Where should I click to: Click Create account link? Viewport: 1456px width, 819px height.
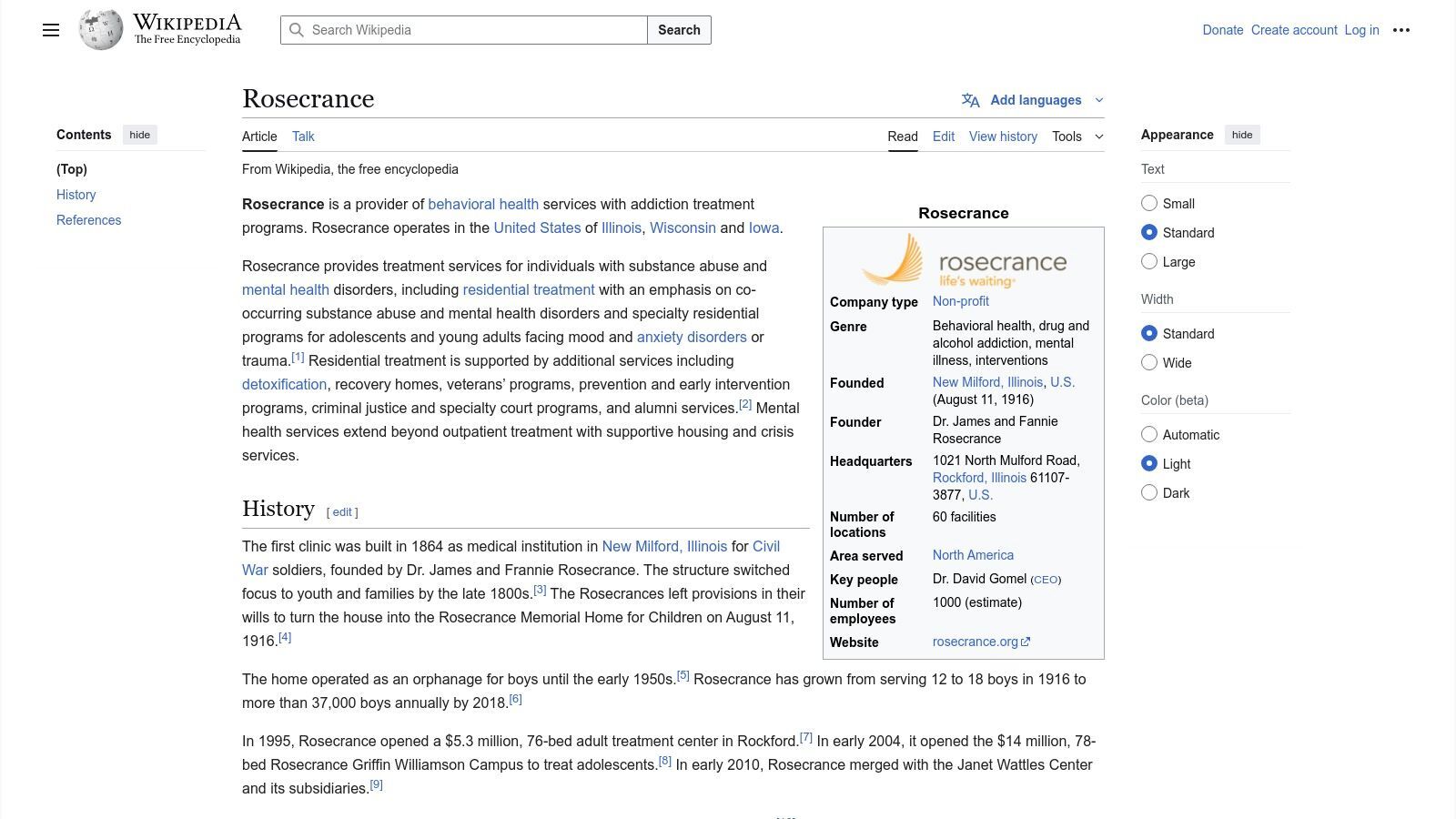[x=1294, y=30]
